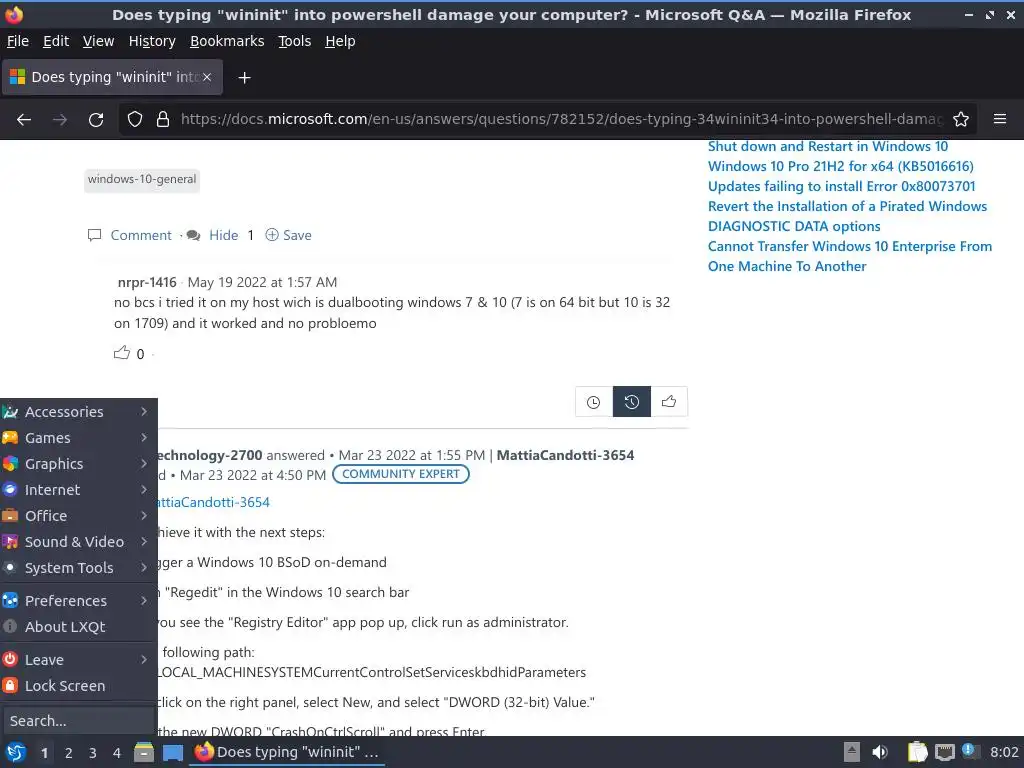Open the View menu
Screen dimensions: 1024x768
tap(99, 41)
